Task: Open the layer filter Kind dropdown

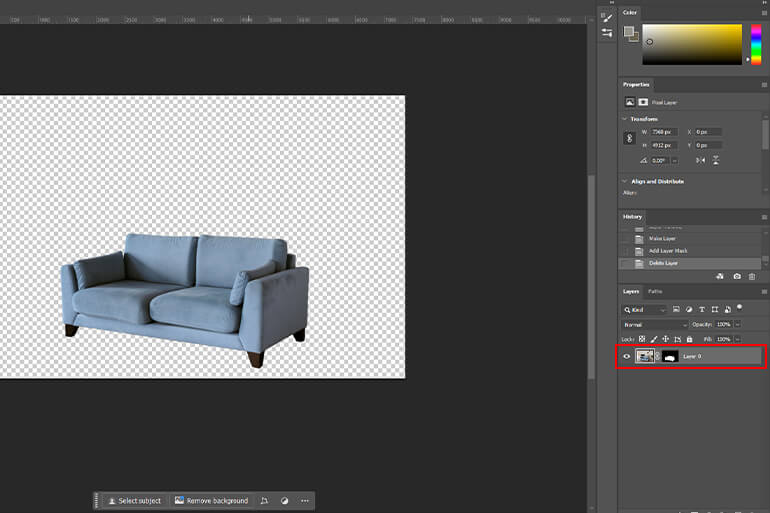Action: (x=644, y=310)
